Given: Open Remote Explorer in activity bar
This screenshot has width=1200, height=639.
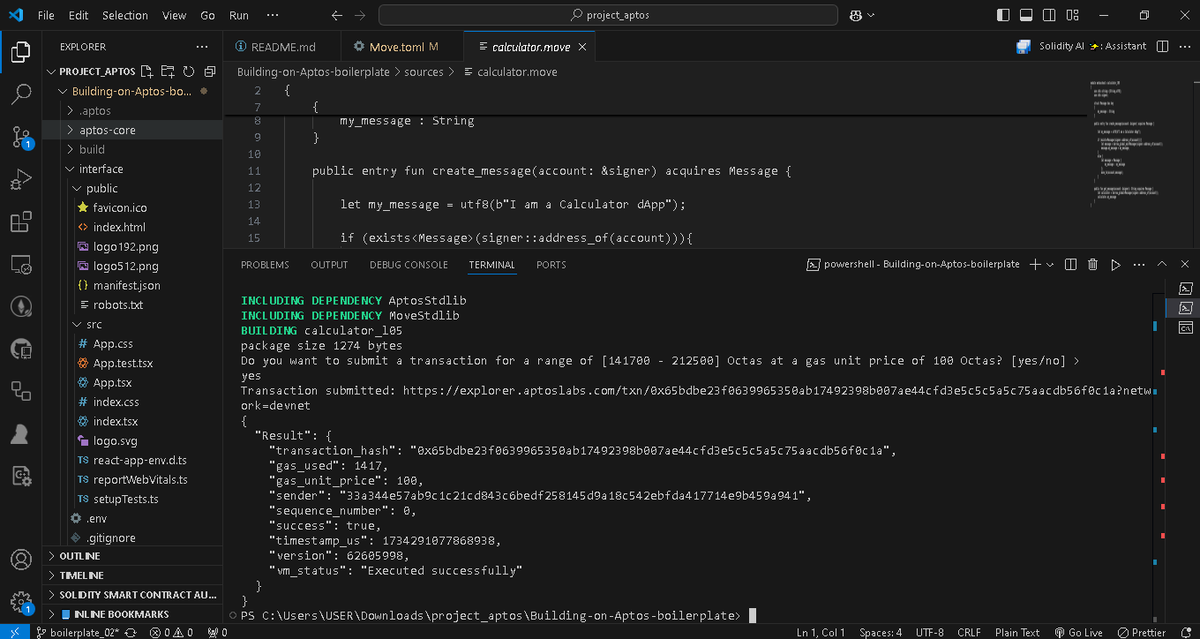Looking at the screenshot, I should tap(20, 265).
